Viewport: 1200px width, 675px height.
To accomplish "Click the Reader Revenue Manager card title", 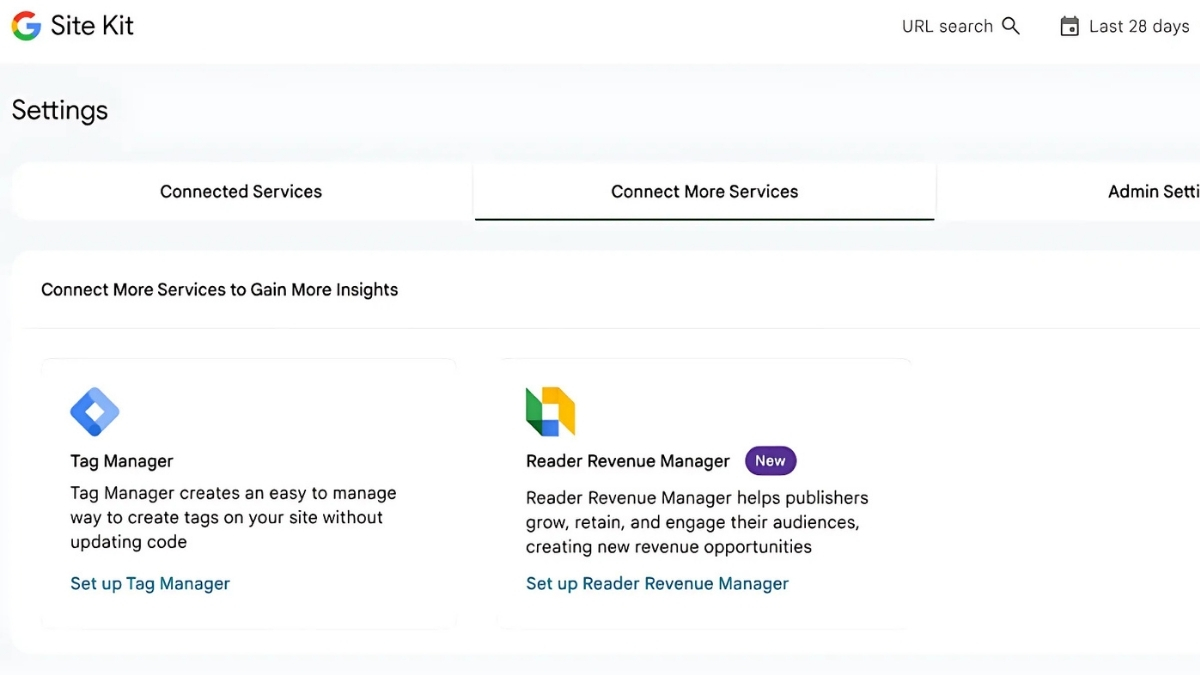I will 628,461.
